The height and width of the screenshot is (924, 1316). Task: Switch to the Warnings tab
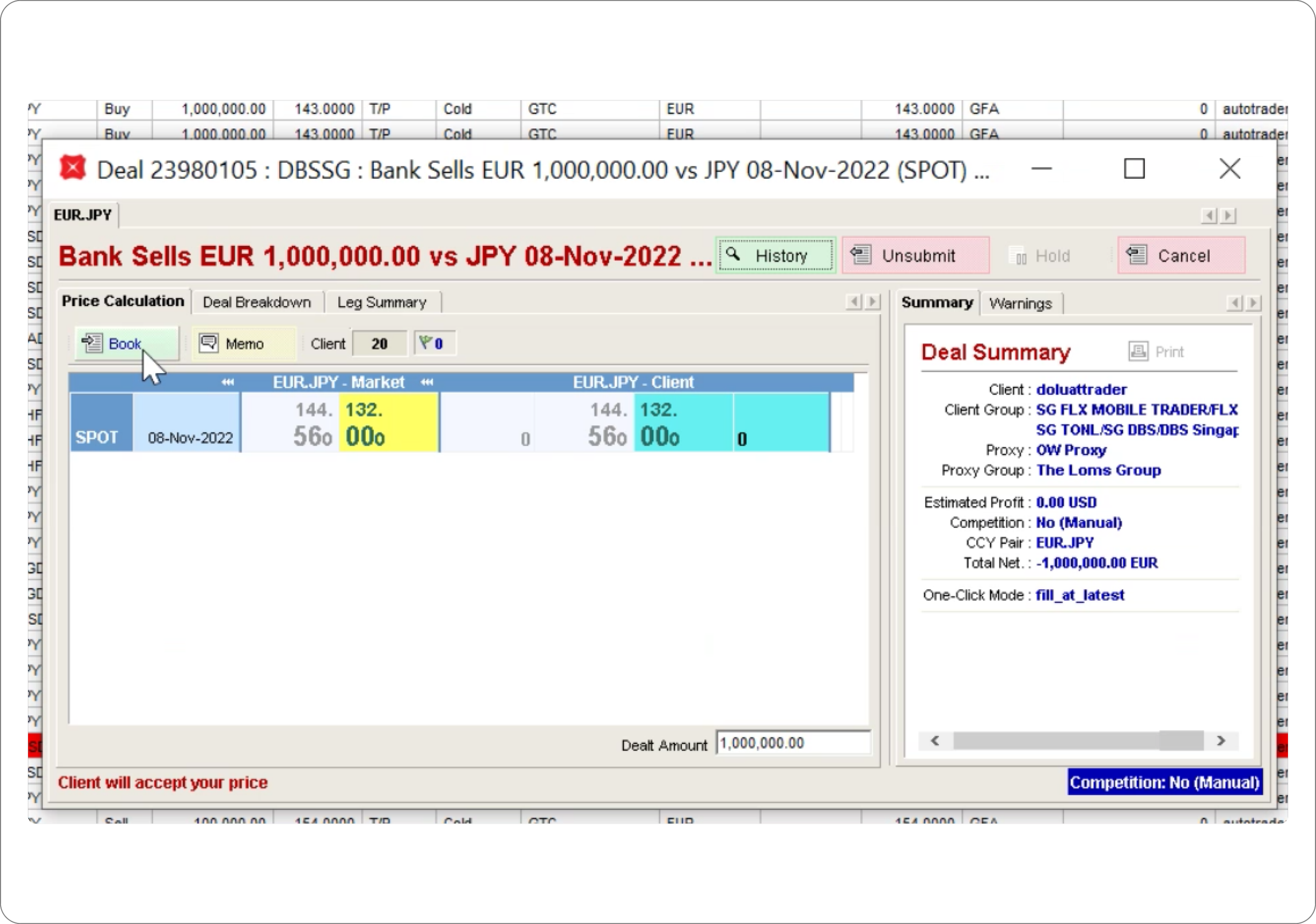click(1020, 303)
